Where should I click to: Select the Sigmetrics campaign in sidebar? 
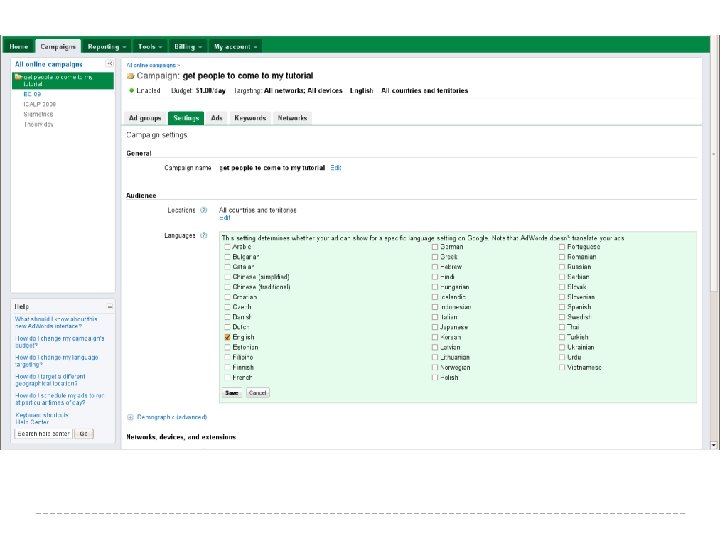(x=38, y=114)
